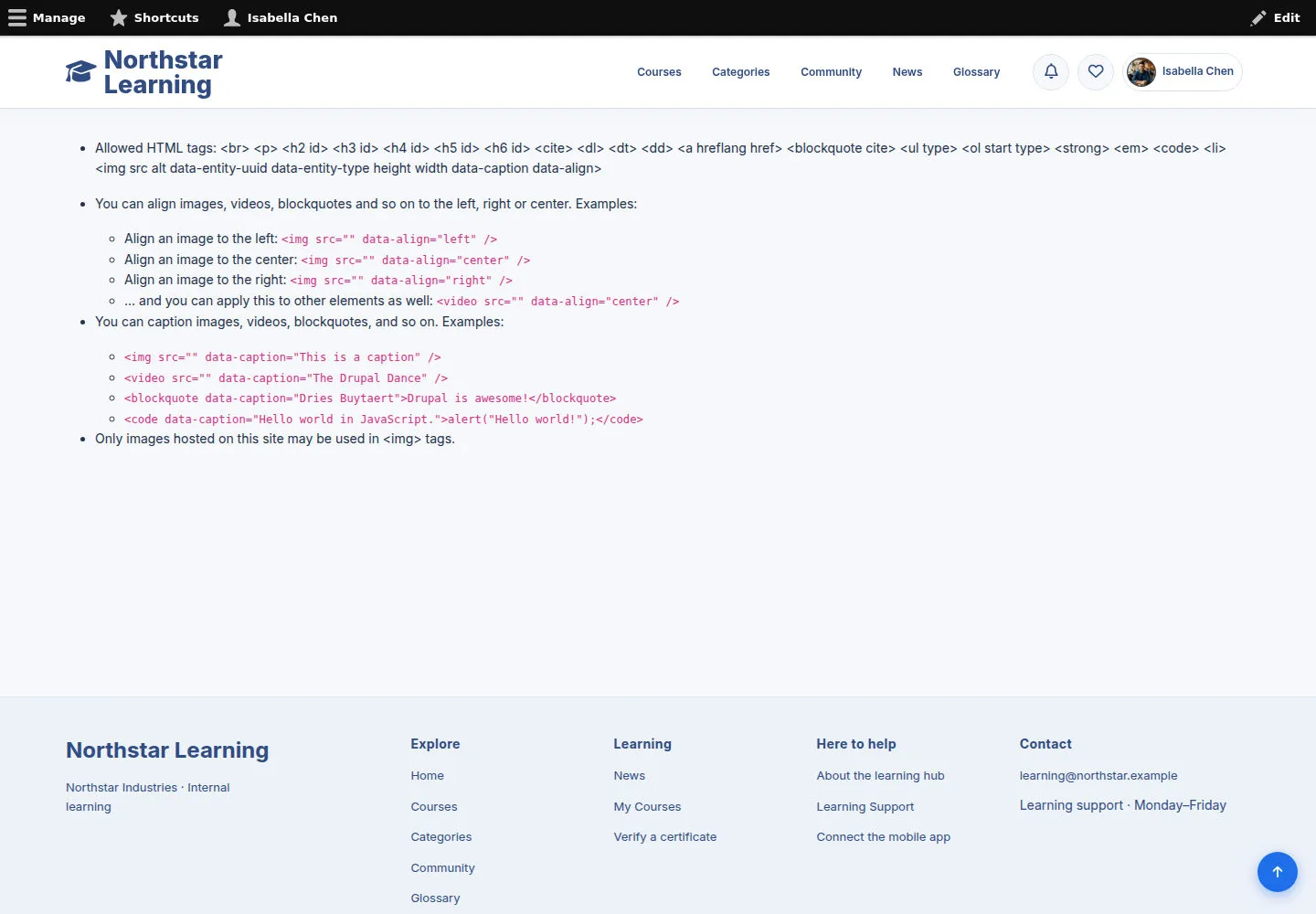Viewport: 1316px width, 914px height.
Task: Click the footer News link
Action: [x=629, y=776]
